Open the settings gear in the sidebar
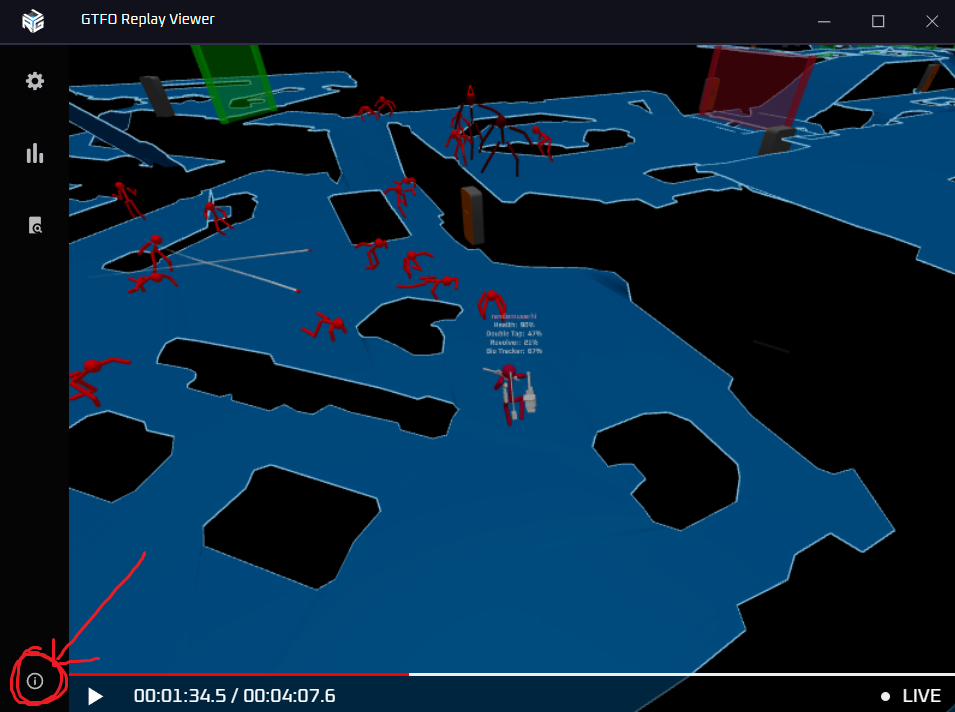The height and width of the screenshot is (712, 955). (35, 81)
